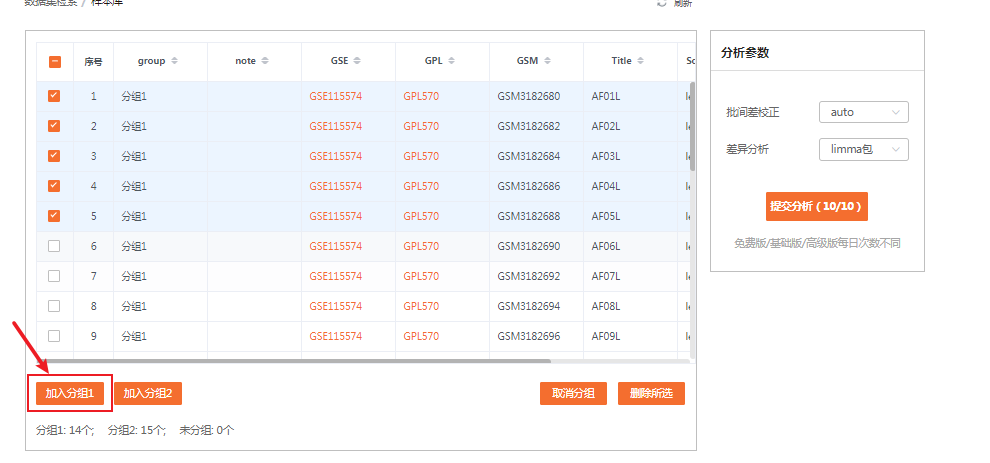Click the 取消分组 button
Image resolution: width=990 pixels, height=463 pixels.
573,394
